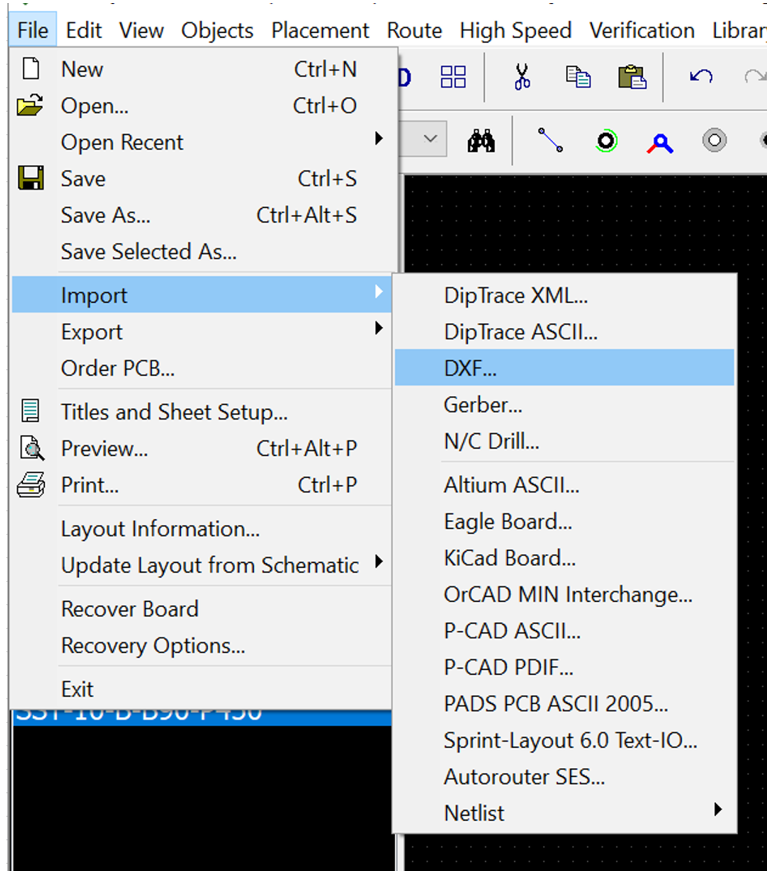
Task: Select the route trace line tool
Action: [x=550, y=140]
